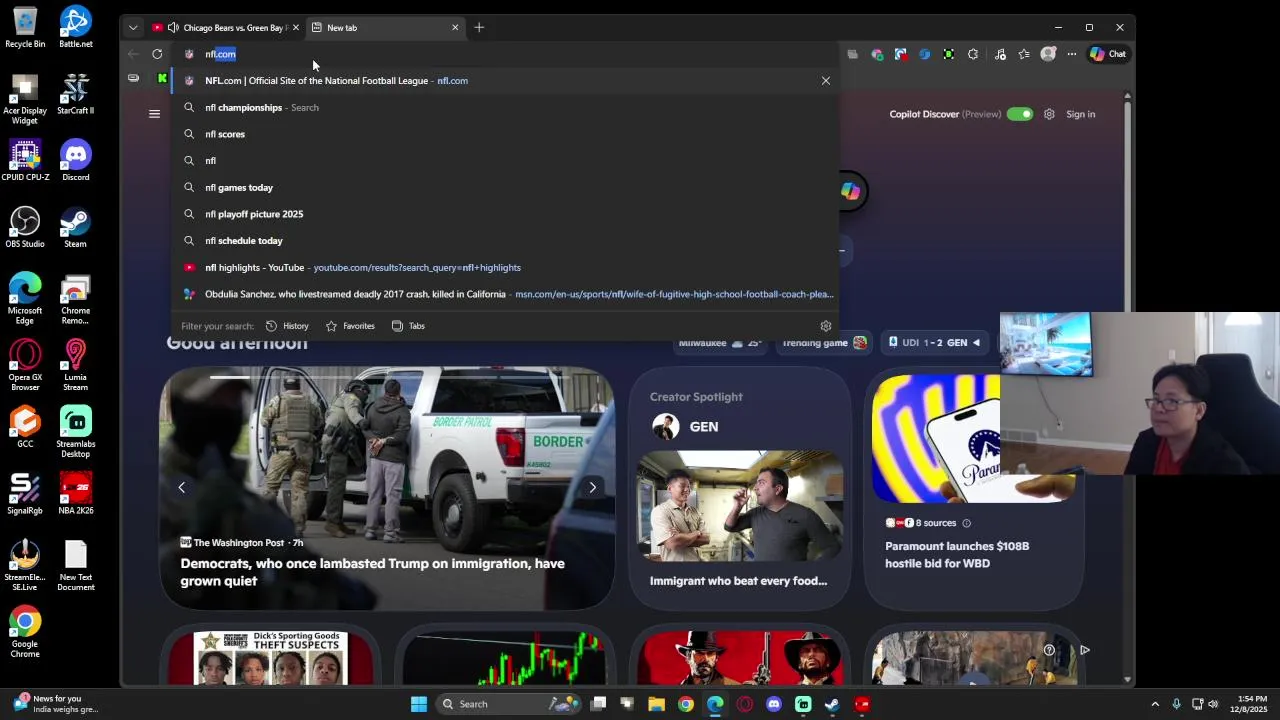The width and height of the screenshot is (1280, 720).
Task: Open the New Text Document file
Action: [75, 566]
